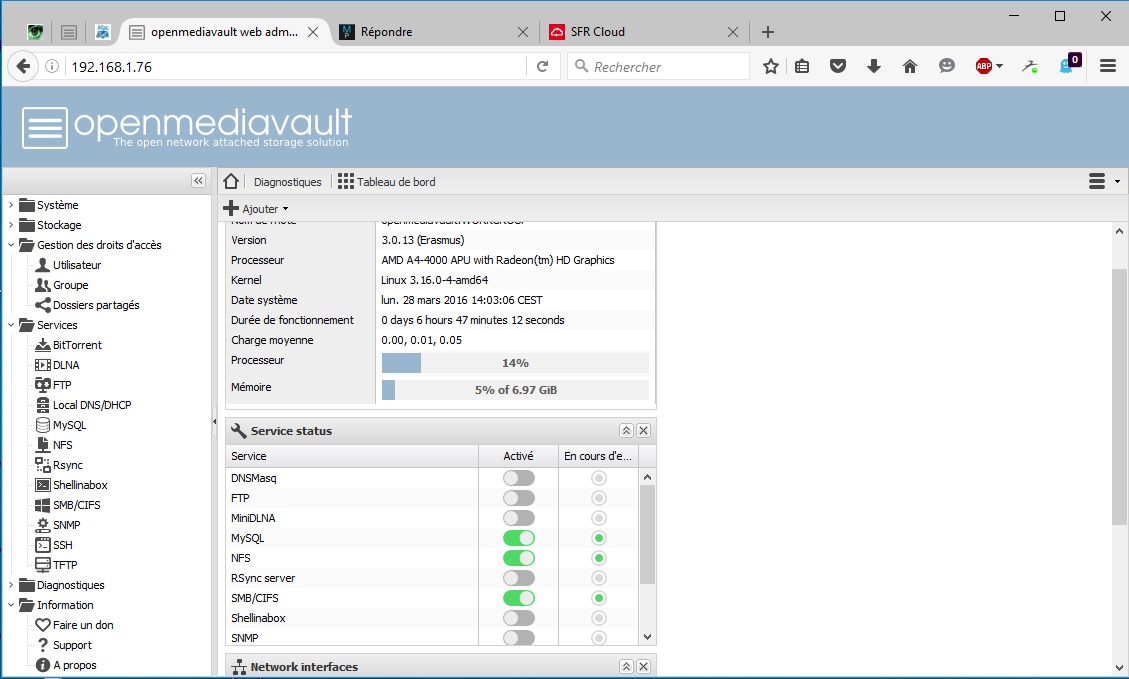Toggle FTP service enabled switch
This screenshot has width=1129, height=679.
click(518, 498)
